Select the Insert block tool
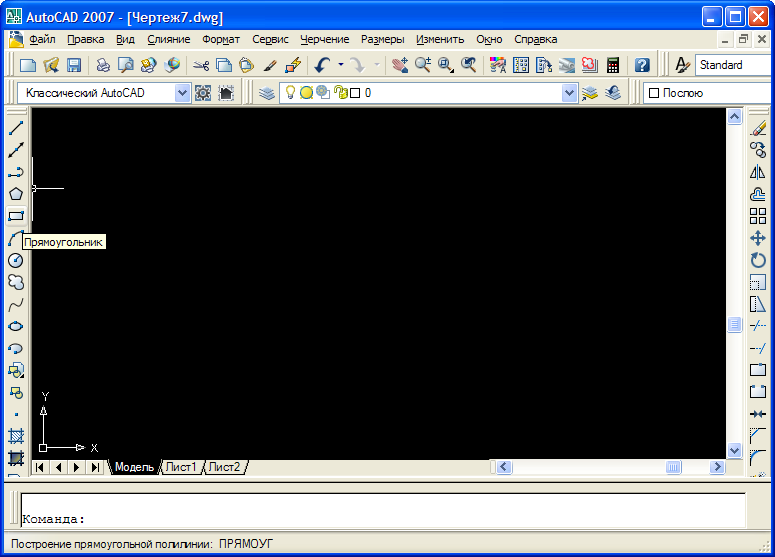The height and width of the screenshot is (557, 775). tap(16, 370)
